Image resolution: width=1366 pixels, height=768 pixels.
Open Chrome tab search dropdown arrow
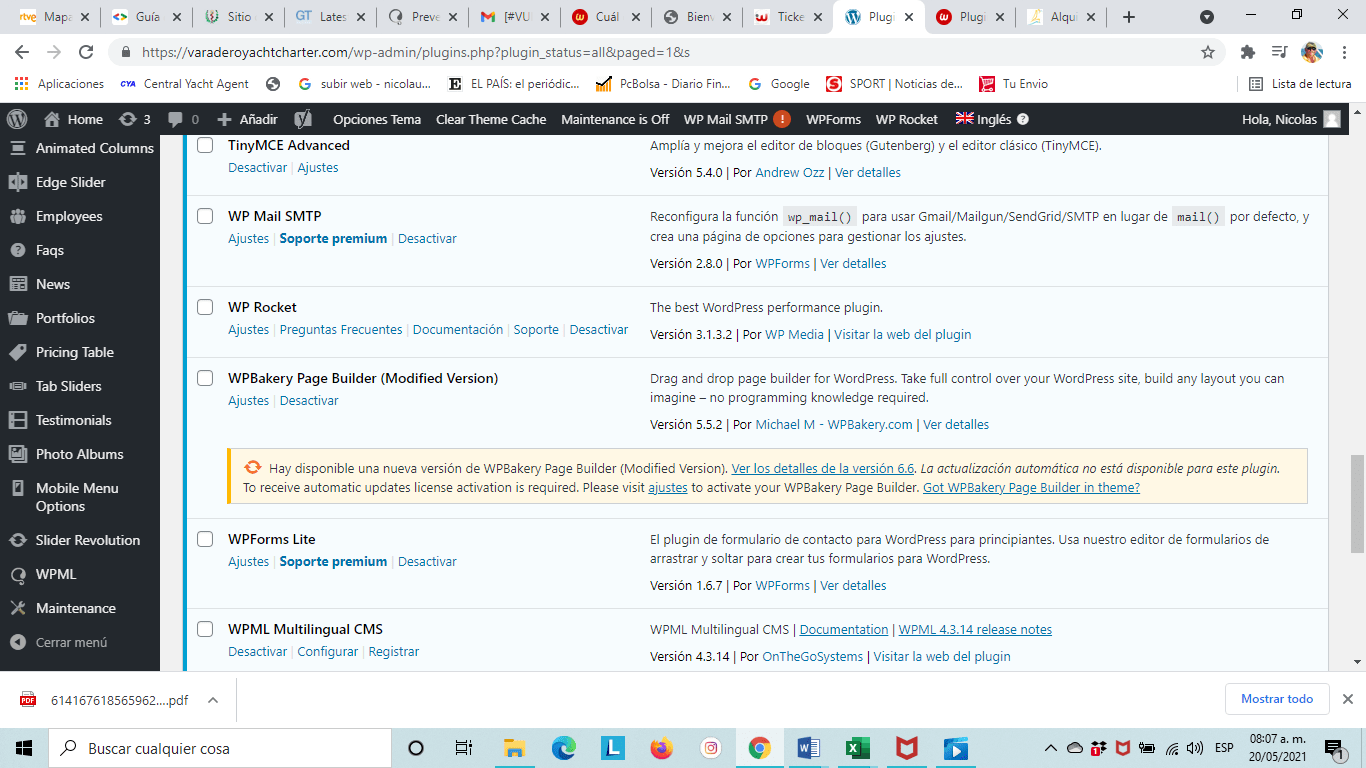click(1207, 17)
